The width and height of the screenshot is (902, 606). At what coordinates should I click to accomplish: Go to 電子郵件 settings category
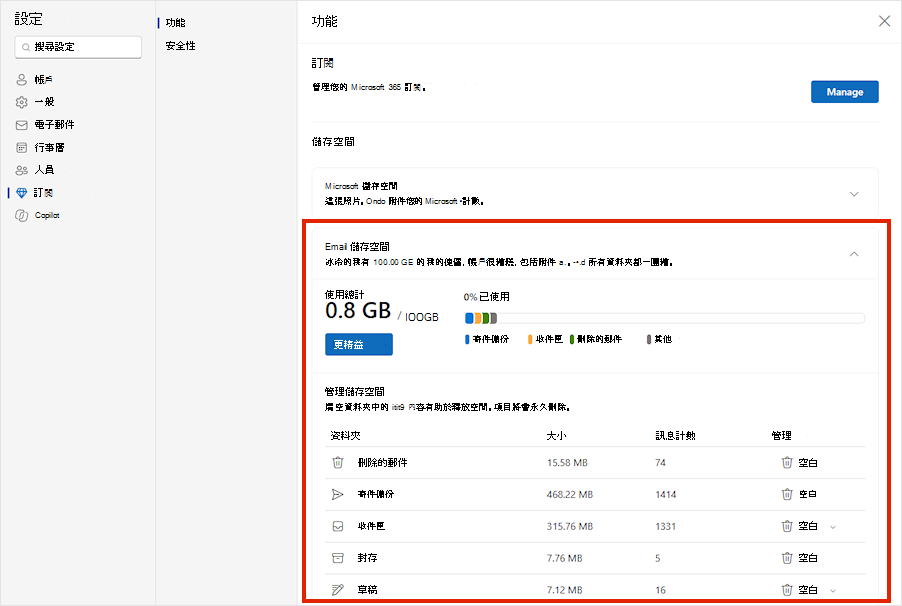[x=54, y=124]
